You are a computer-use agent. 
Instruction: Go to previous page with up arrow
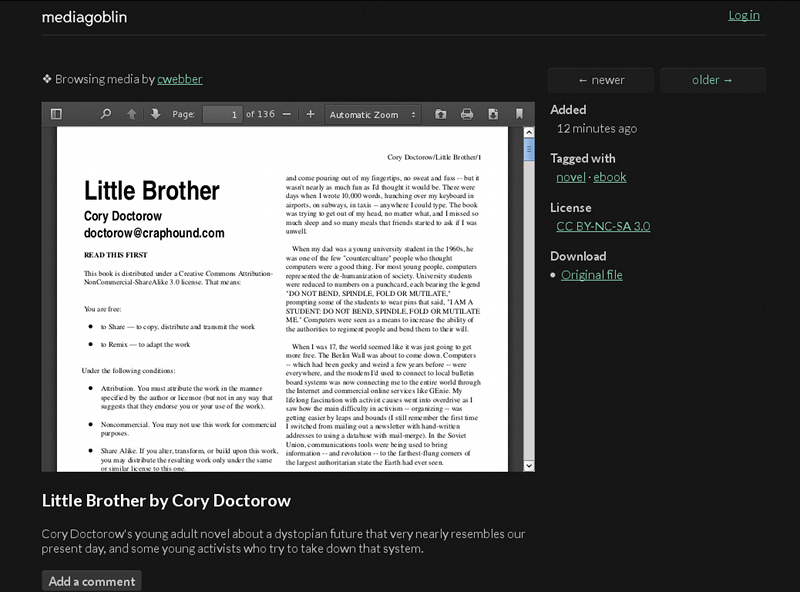pyautogui.click(x=131, y=114)
